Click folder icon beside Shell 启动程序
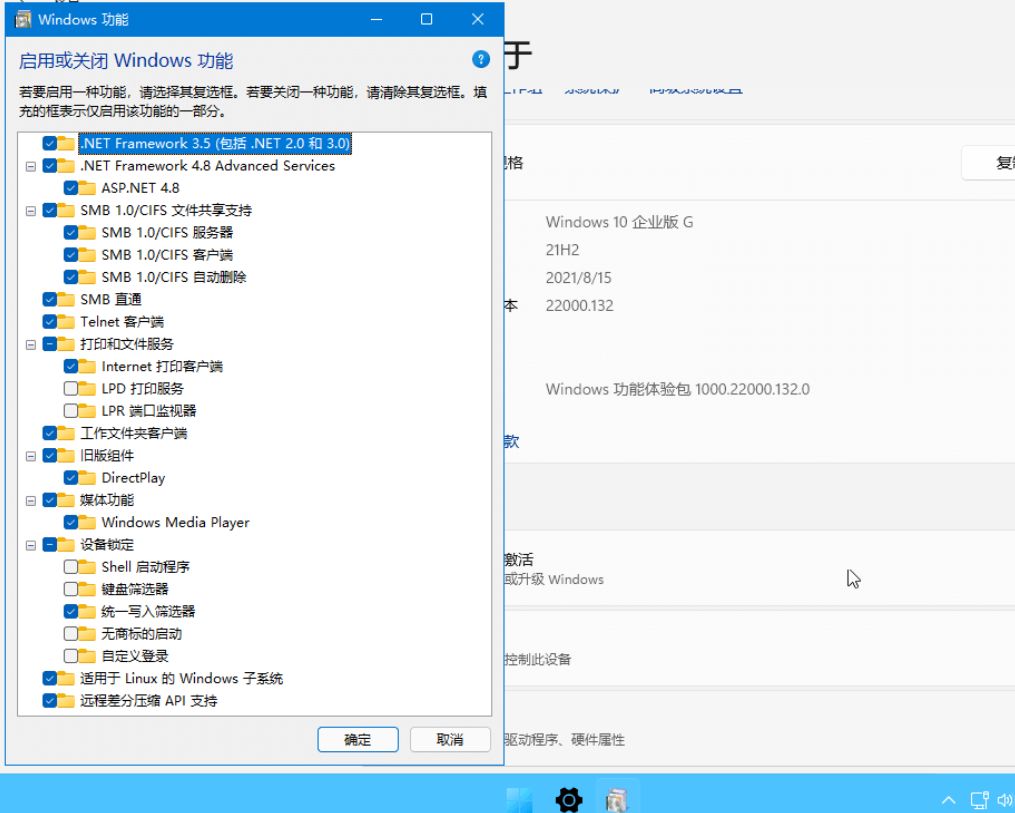 point(87,568)
